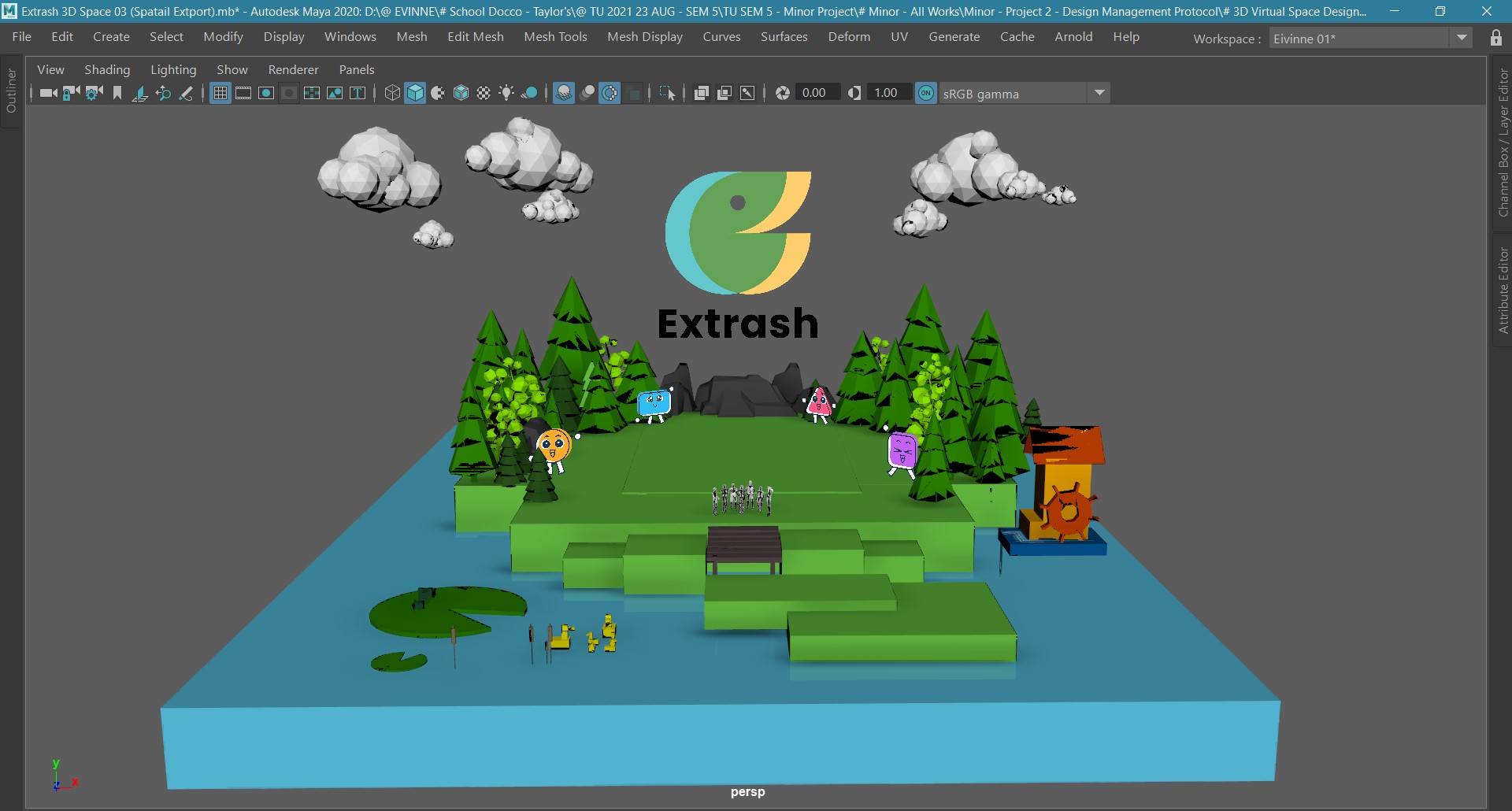Open the Mesh Tools menu
The height and width of the screenshot is (811, 1512).
[556, 37]
